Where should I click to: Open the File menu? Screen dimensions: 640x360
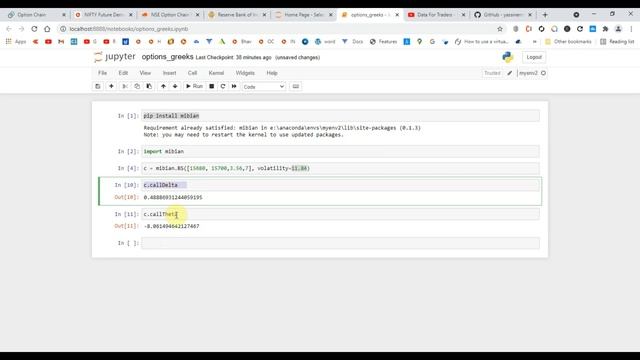(102, 73)
